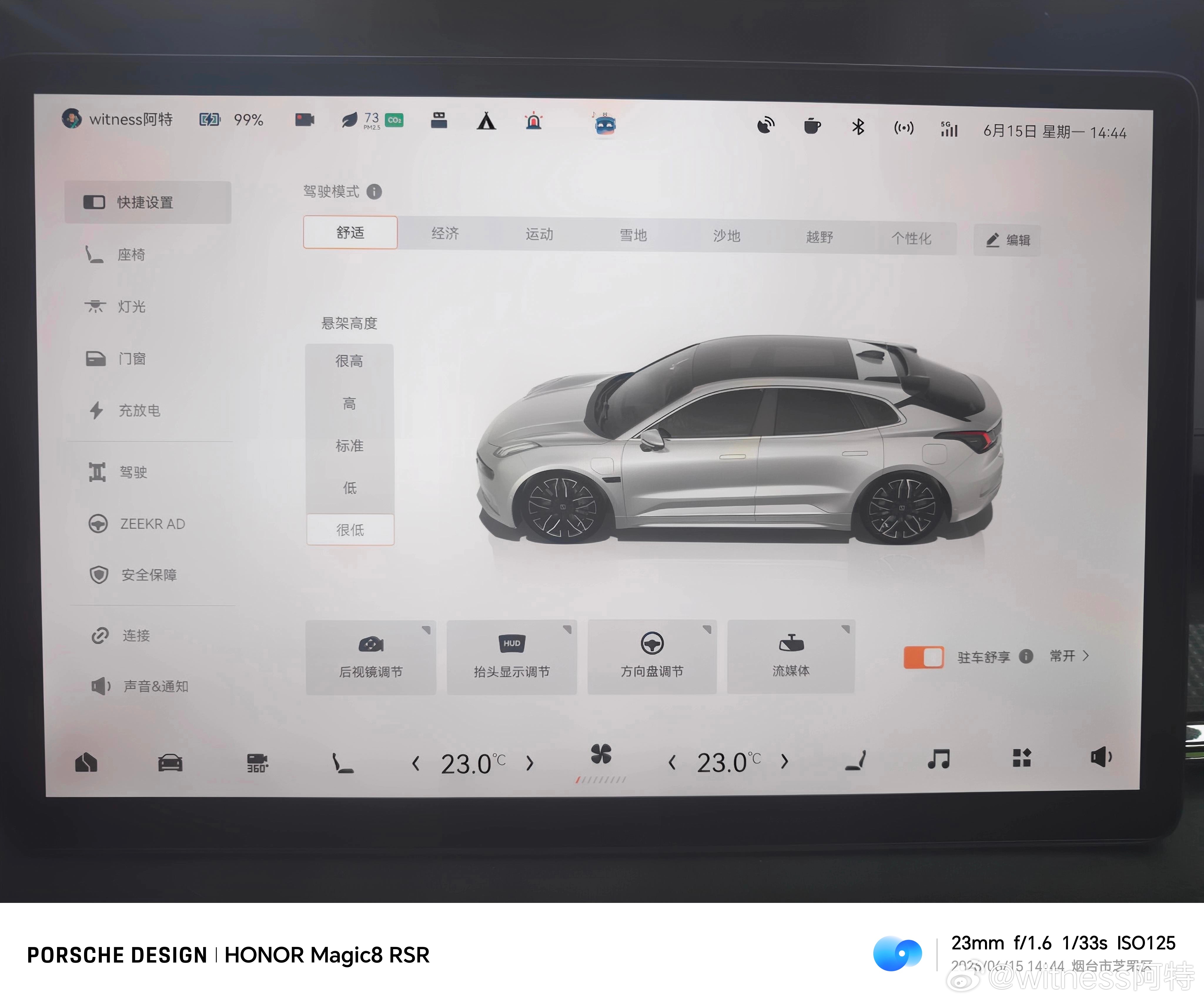
Task: Open the fan air conditioning control
Action: tap(601, 754)
